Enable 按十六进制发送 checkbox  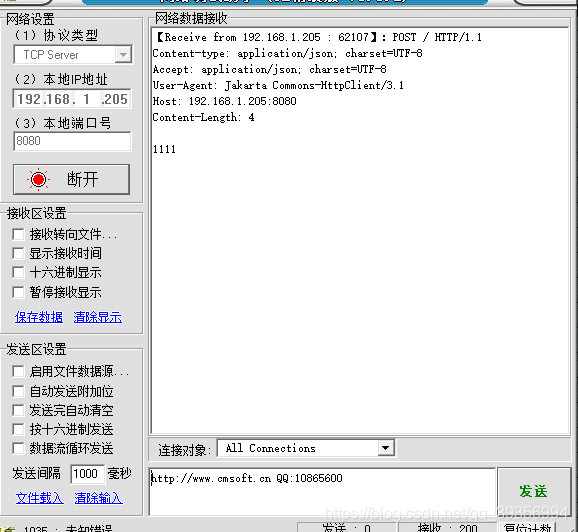(18, 429)
